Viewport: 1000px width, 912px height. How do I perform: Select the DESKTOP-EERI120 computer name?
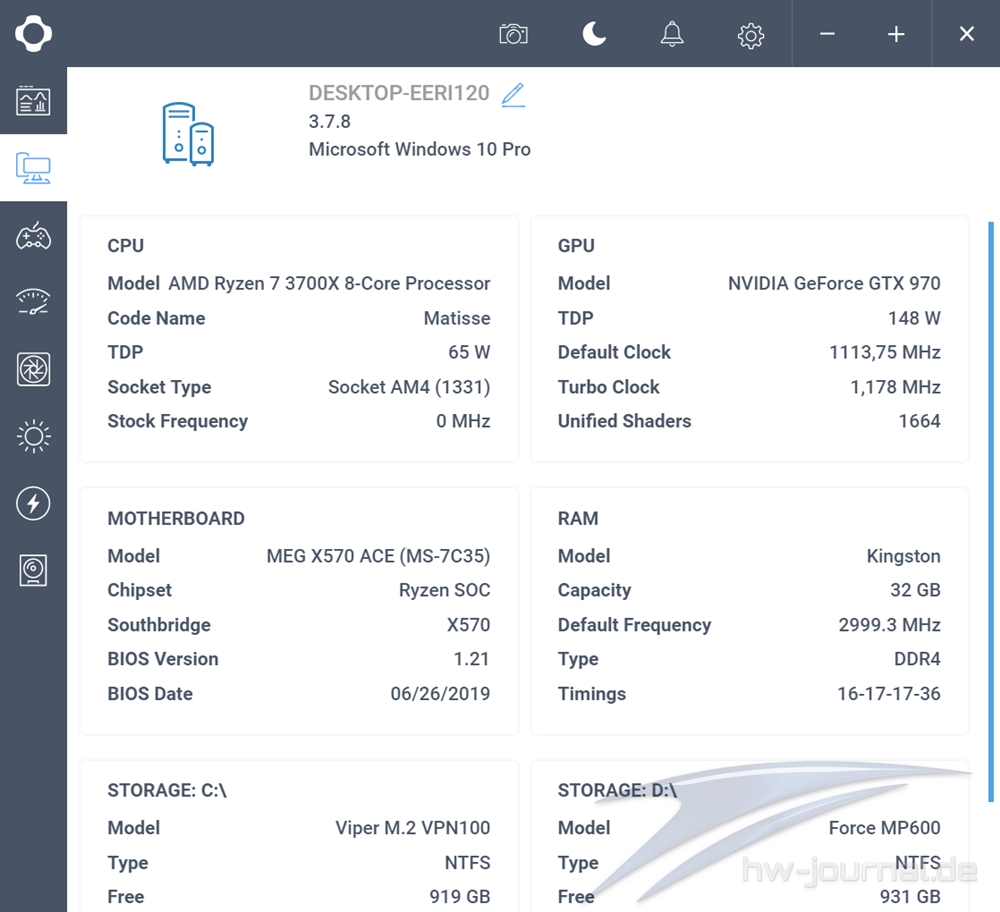click(399, 93)
